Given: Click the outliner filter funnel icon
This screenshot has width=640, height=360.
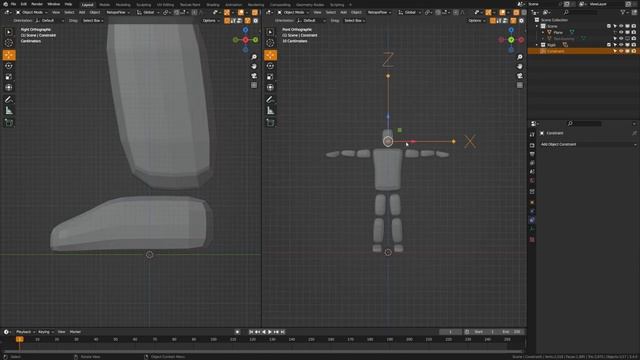Looking at the screenshot, I should pos(623,13).
